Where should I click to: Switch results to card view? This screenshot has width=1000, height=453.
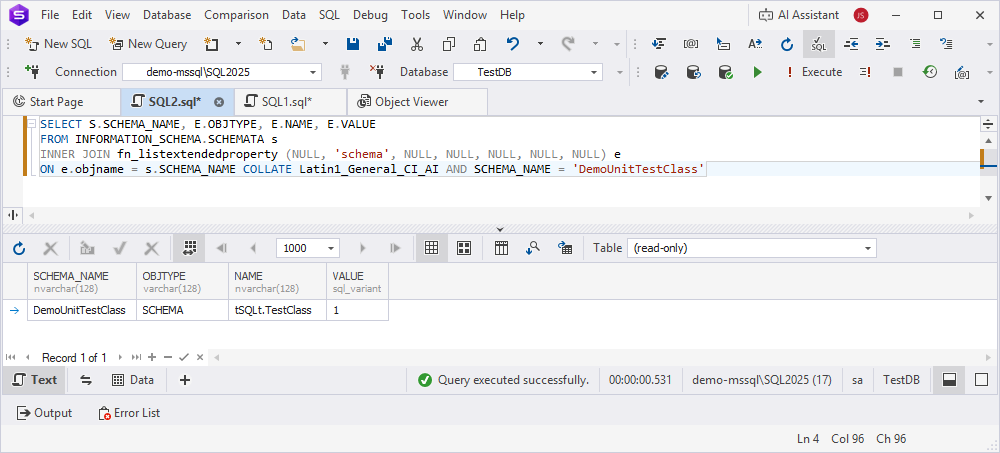click(x=464, y=248)
